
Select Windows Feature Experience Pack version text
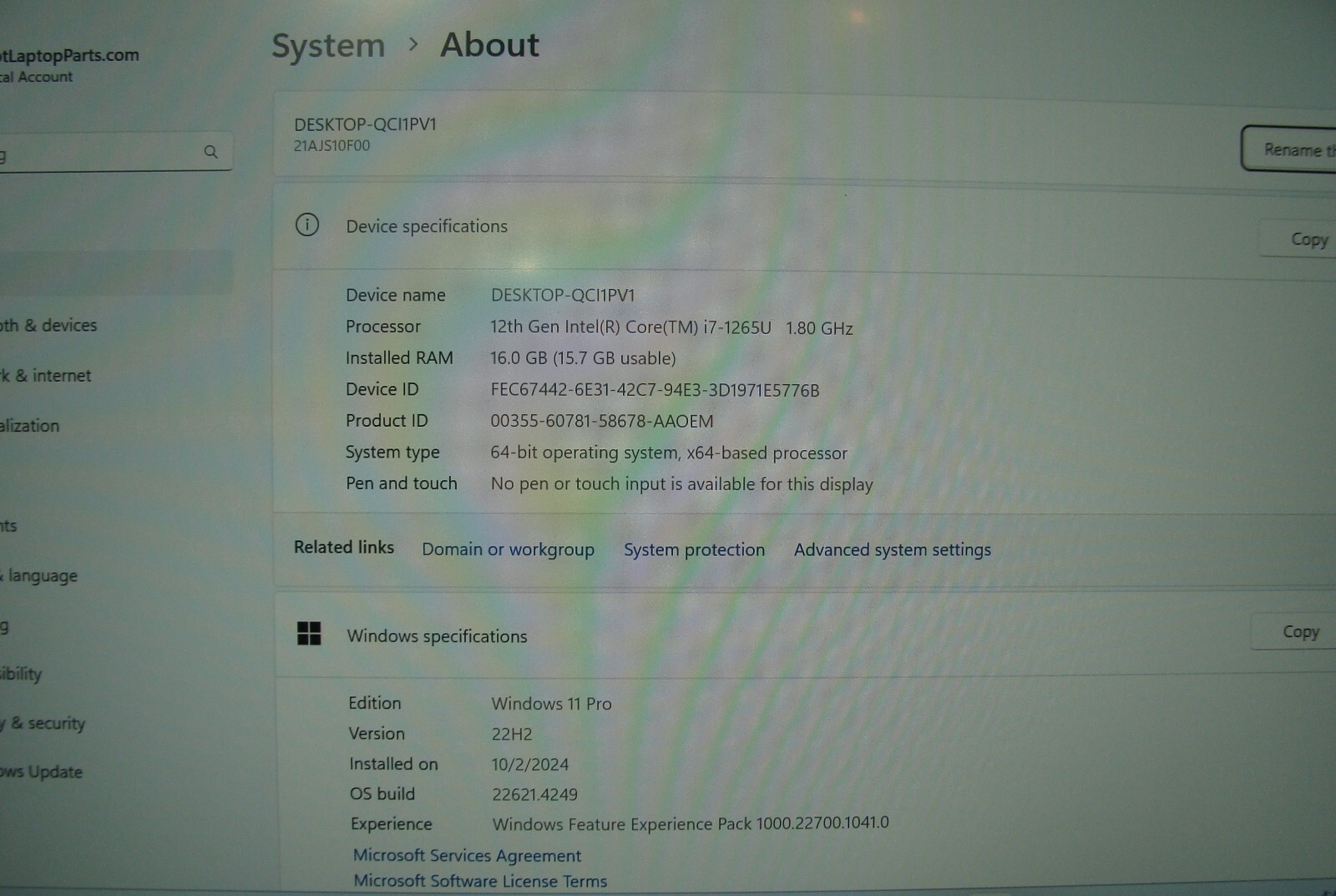tap(691, 823)
